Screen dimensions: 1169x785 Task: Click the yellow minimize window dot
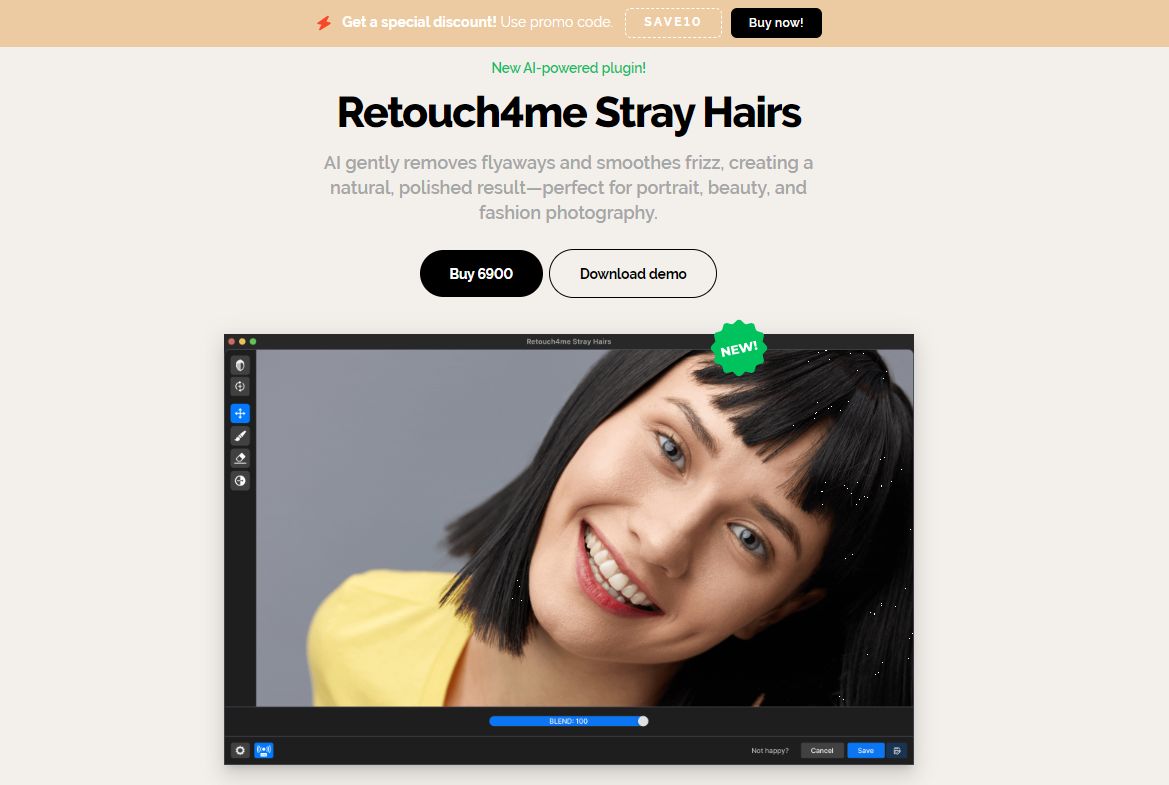242,341
